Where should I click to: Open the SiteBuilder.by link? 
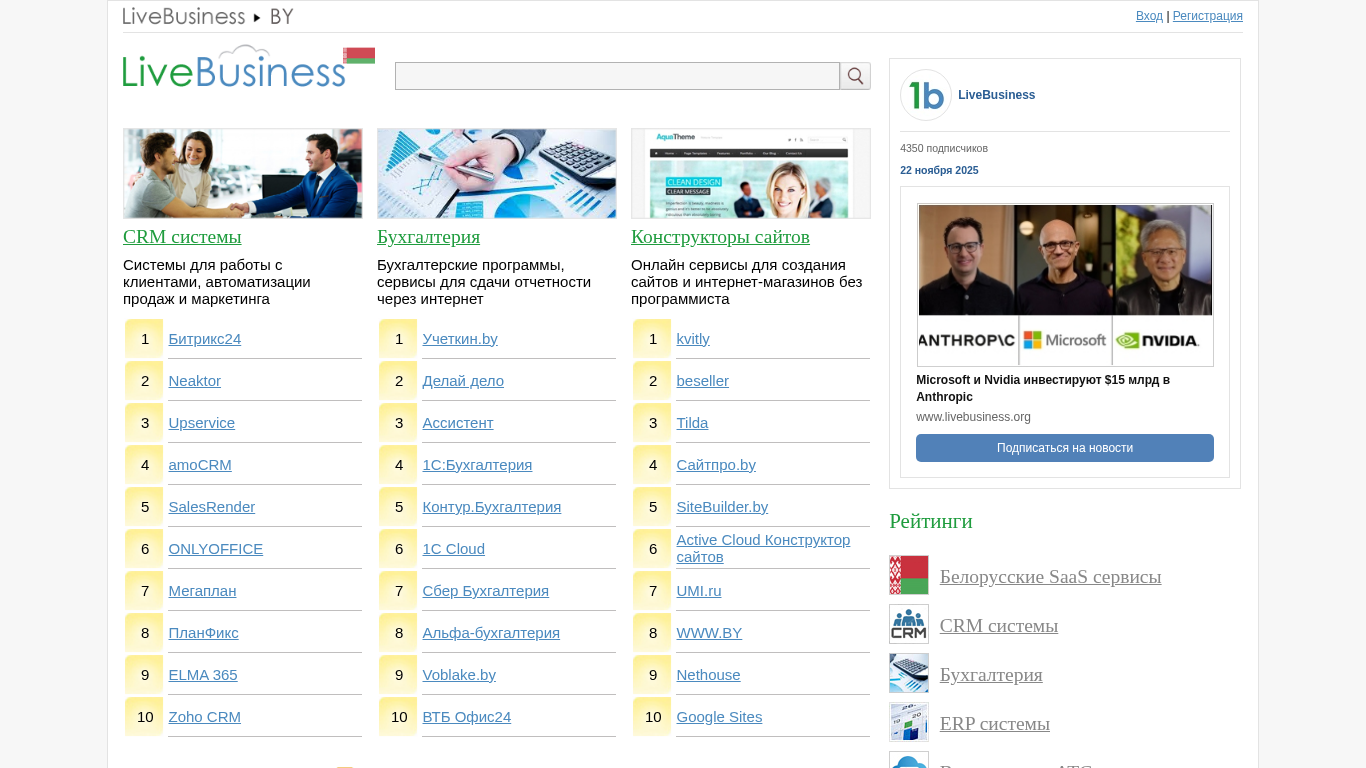pos(722,507)
